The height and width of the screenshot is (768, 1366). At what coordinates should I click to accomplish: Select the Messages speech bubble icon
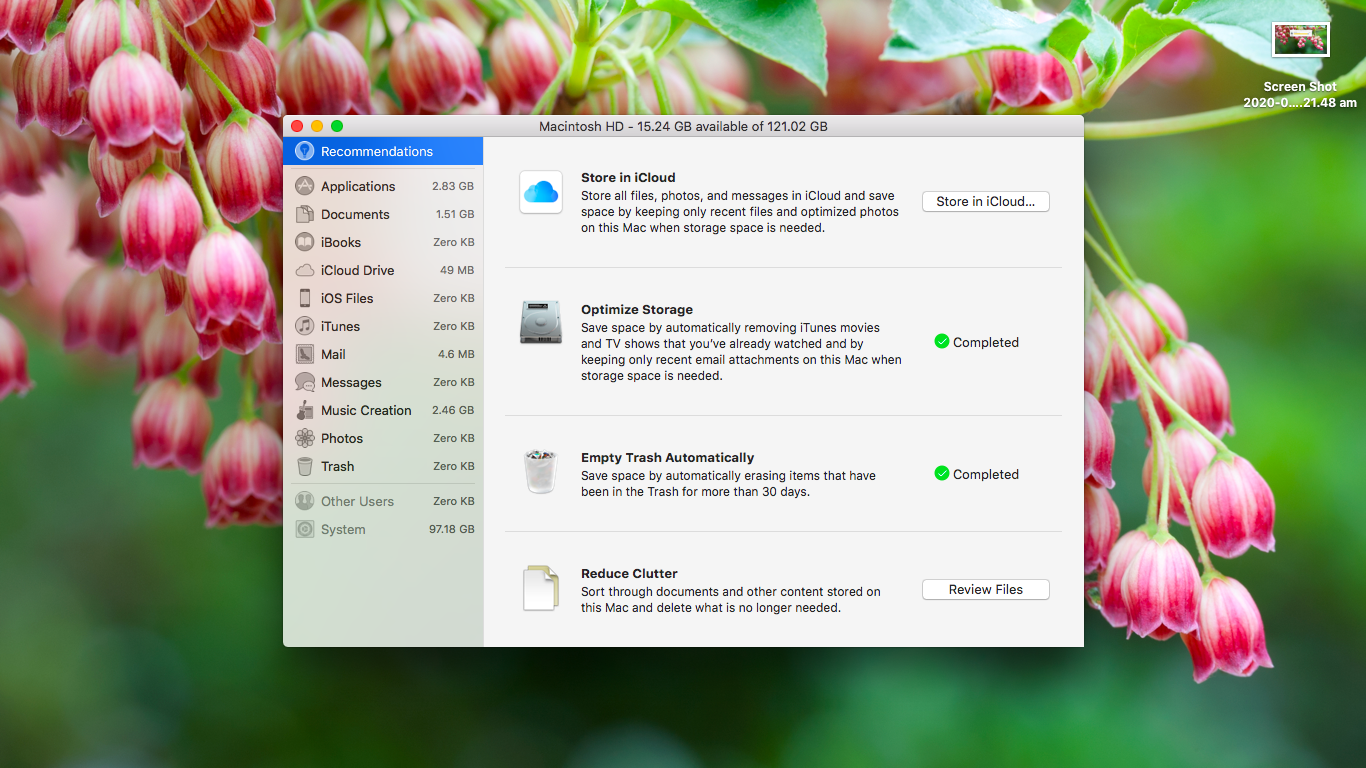point(305,382)
